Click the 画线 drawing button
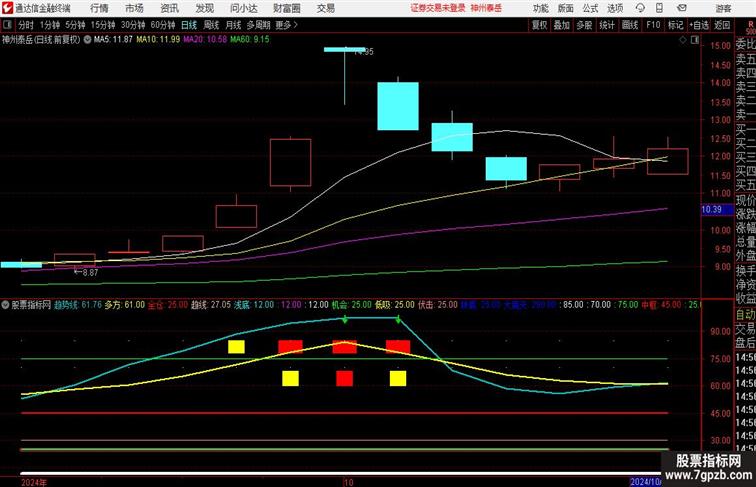 point(630,25)
